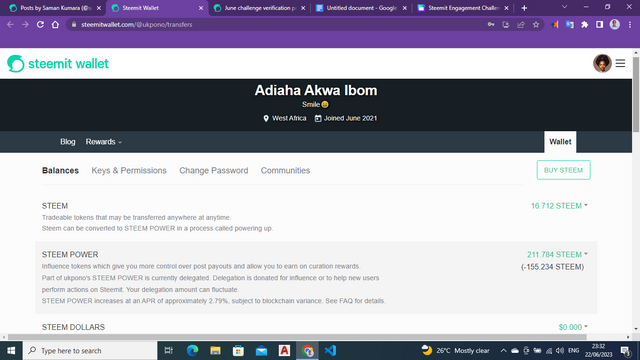Open Change Password
This screenshot has height=360, width=640.
point(213,171)
